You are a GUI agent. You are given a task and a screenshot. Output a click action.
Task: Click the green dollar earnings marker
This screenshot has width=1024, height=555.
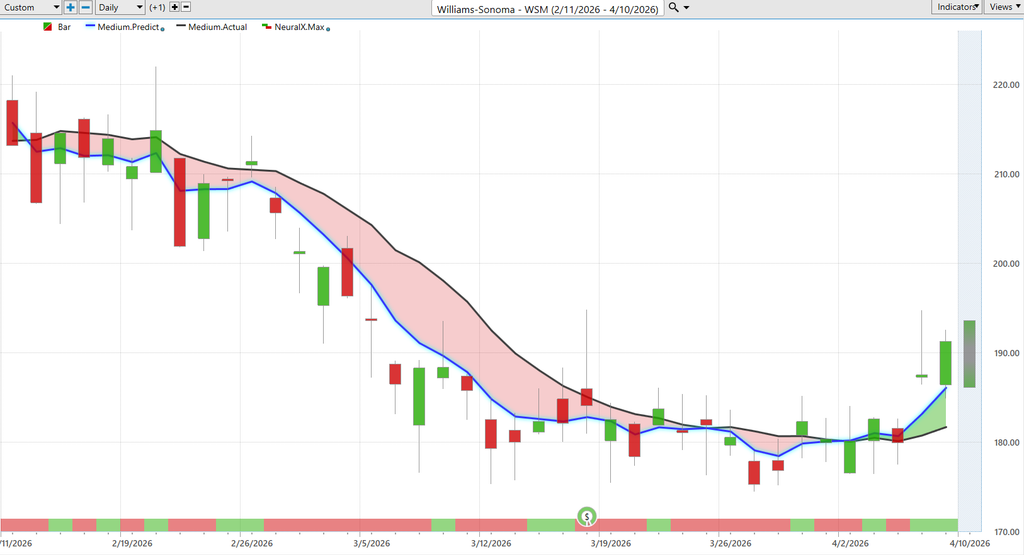coord(587,516)
